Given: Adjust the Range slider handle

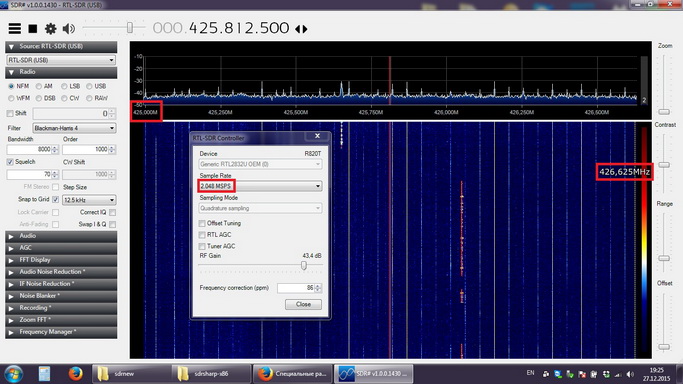Looking at the screenshot, I should coord(664,258).
